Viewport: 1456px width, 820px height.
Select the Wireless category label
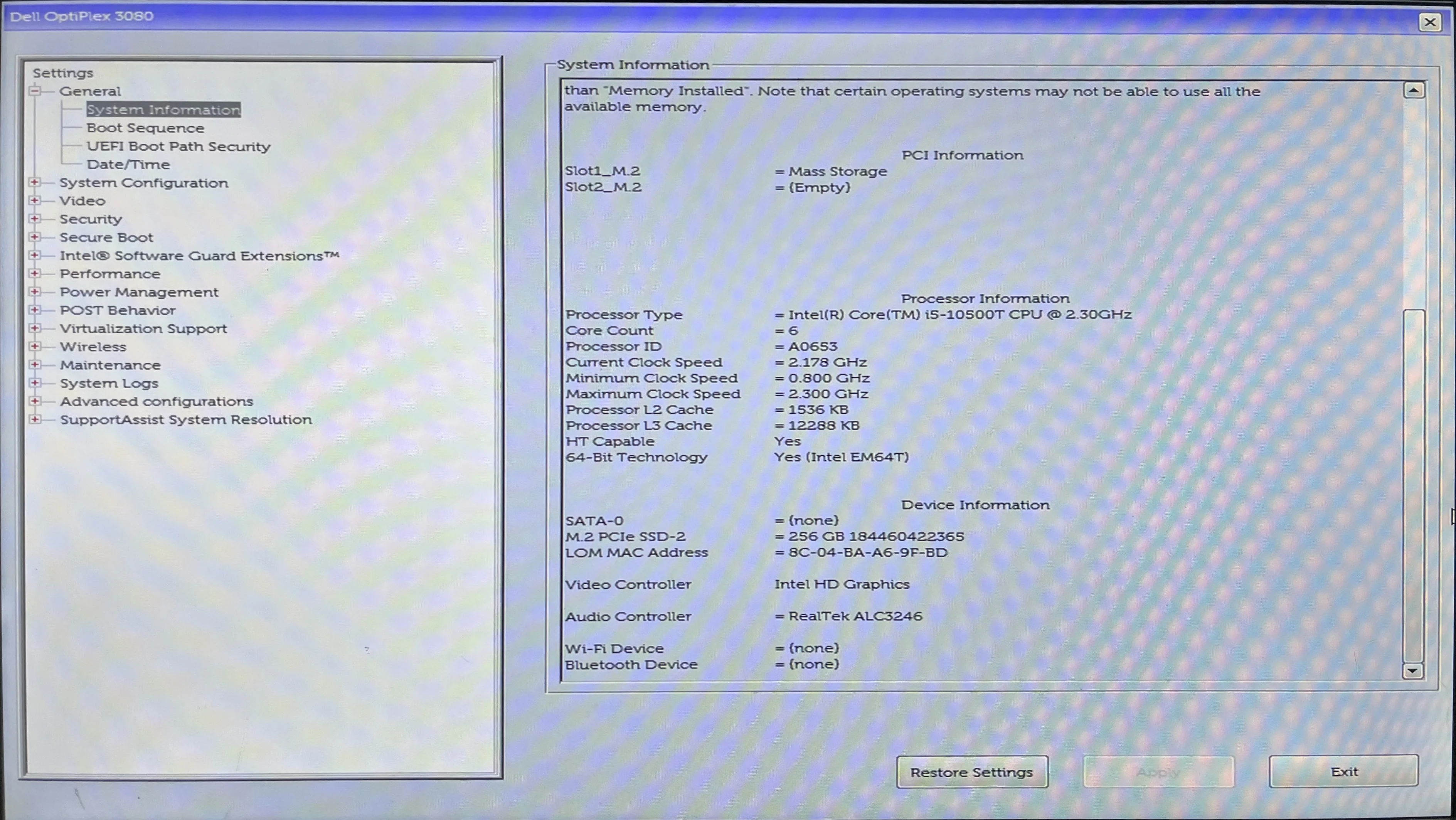pos(93,347)
